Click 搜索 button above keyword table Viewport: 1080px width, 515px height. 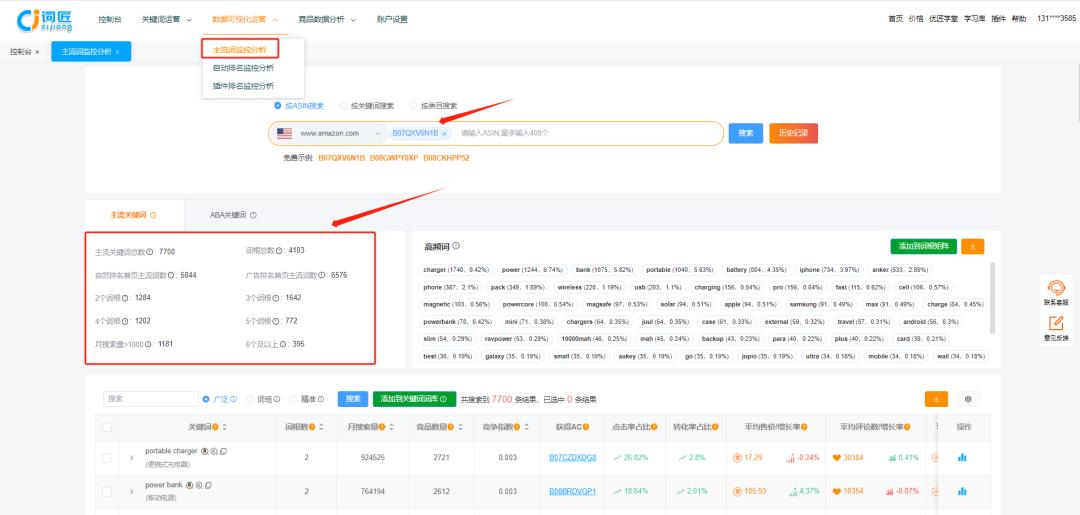(353, 399)
